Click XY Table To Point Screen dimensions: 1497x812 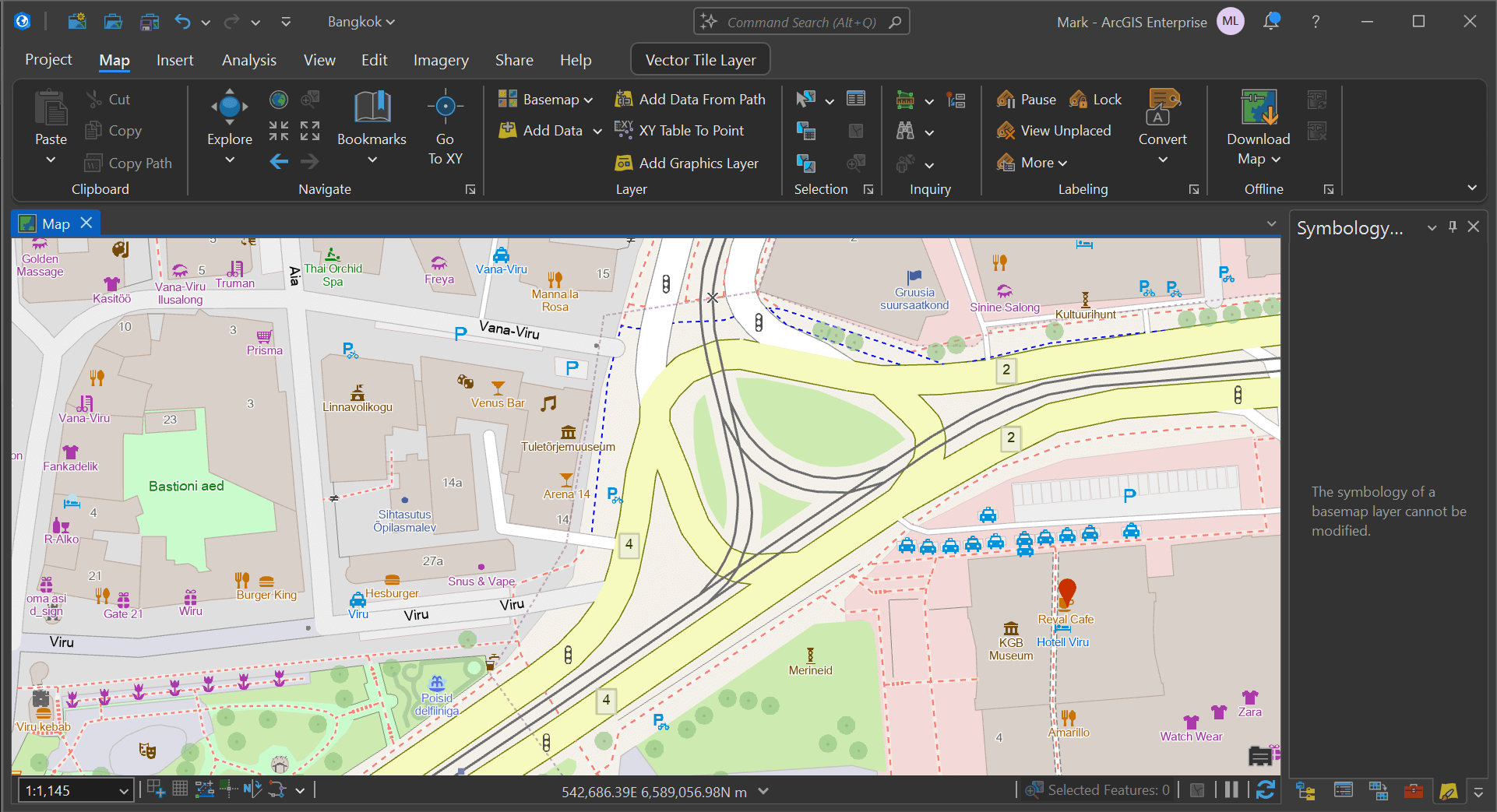point(679,131)
